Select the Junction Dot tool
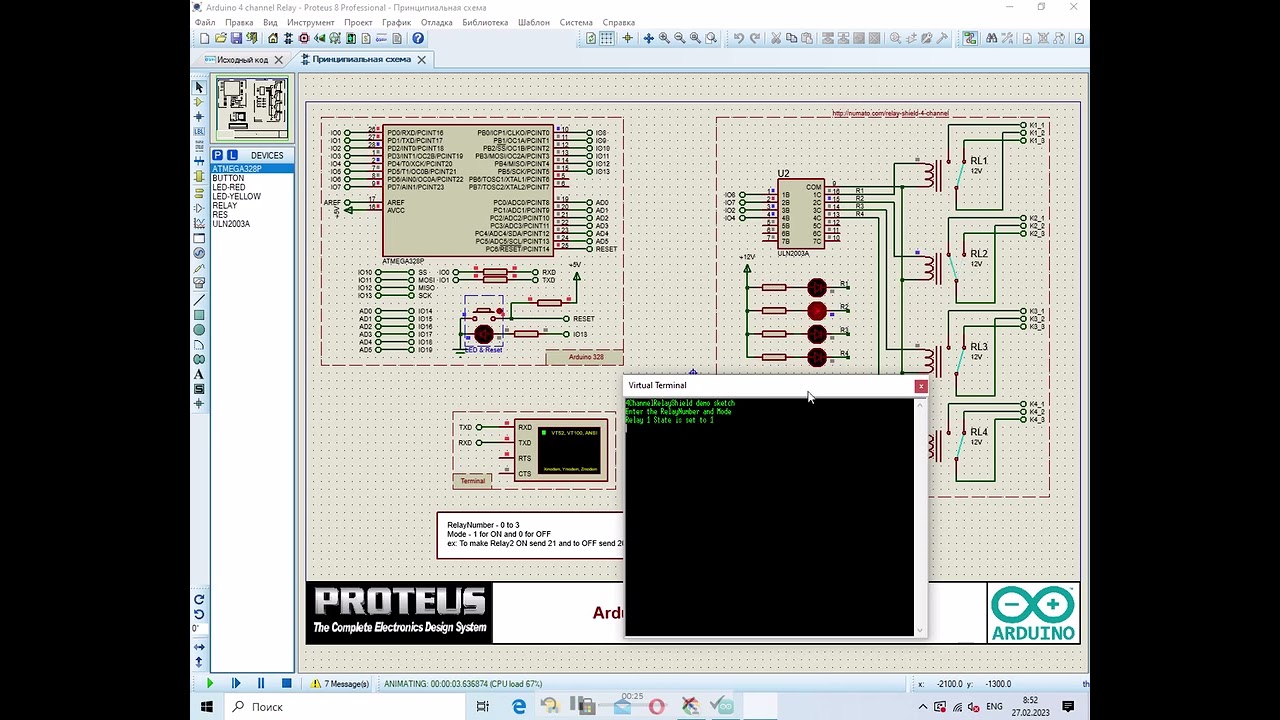 (199, 117)
